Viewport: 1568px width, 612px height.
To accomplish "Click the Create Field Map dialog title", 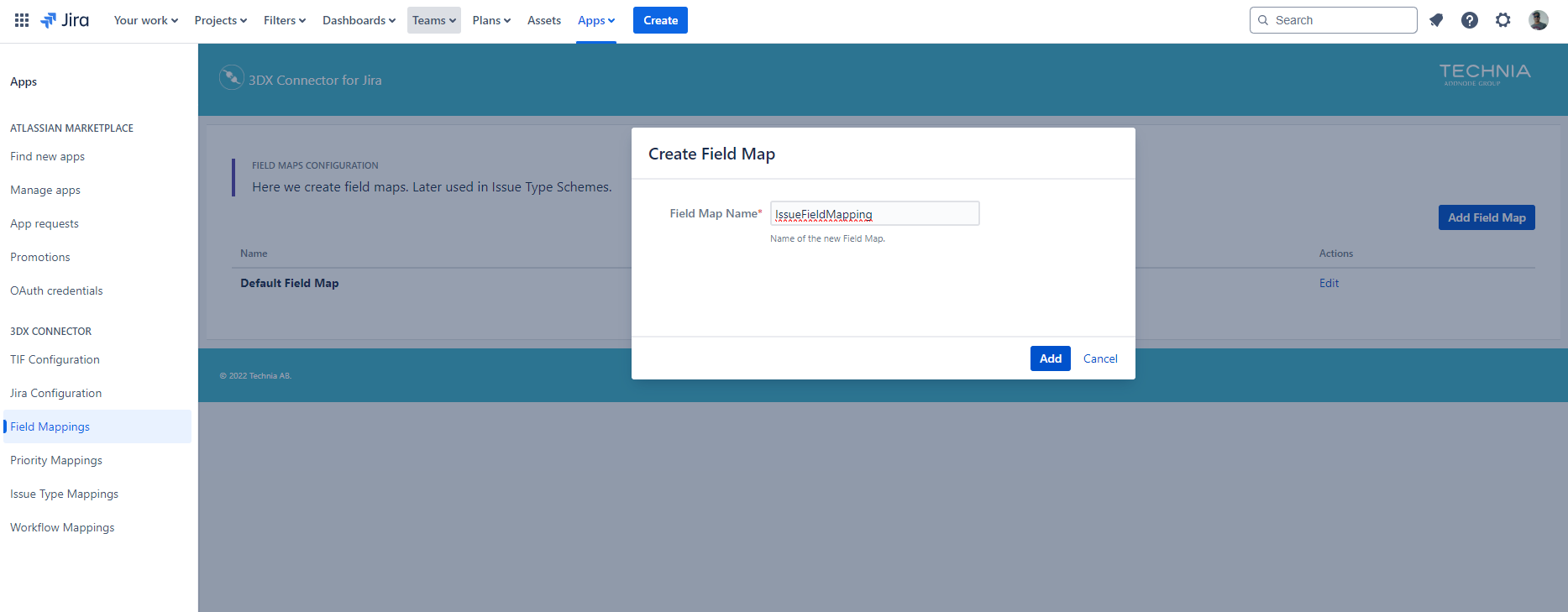I will click(x=711, y=154).
